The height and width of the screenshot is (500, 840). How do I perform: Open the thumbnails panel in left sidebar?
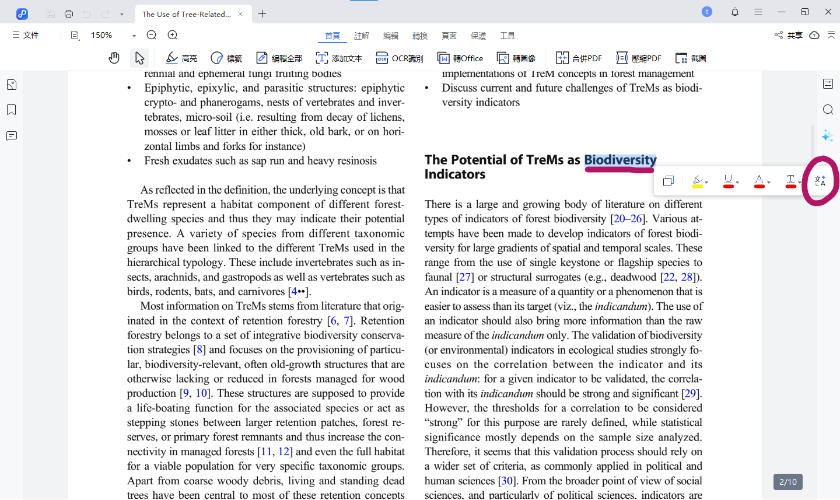click(11, 85)
